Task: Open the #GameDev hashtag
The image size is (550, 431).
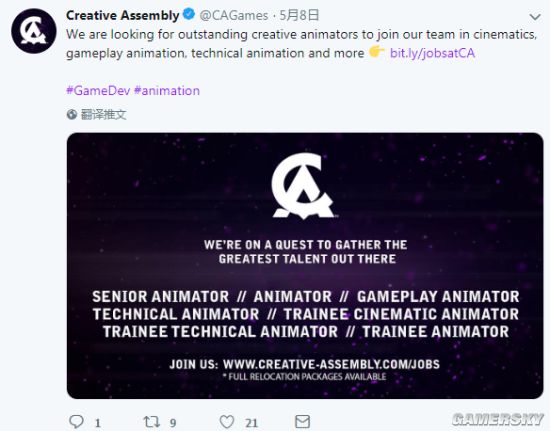Action: [98, 90]
